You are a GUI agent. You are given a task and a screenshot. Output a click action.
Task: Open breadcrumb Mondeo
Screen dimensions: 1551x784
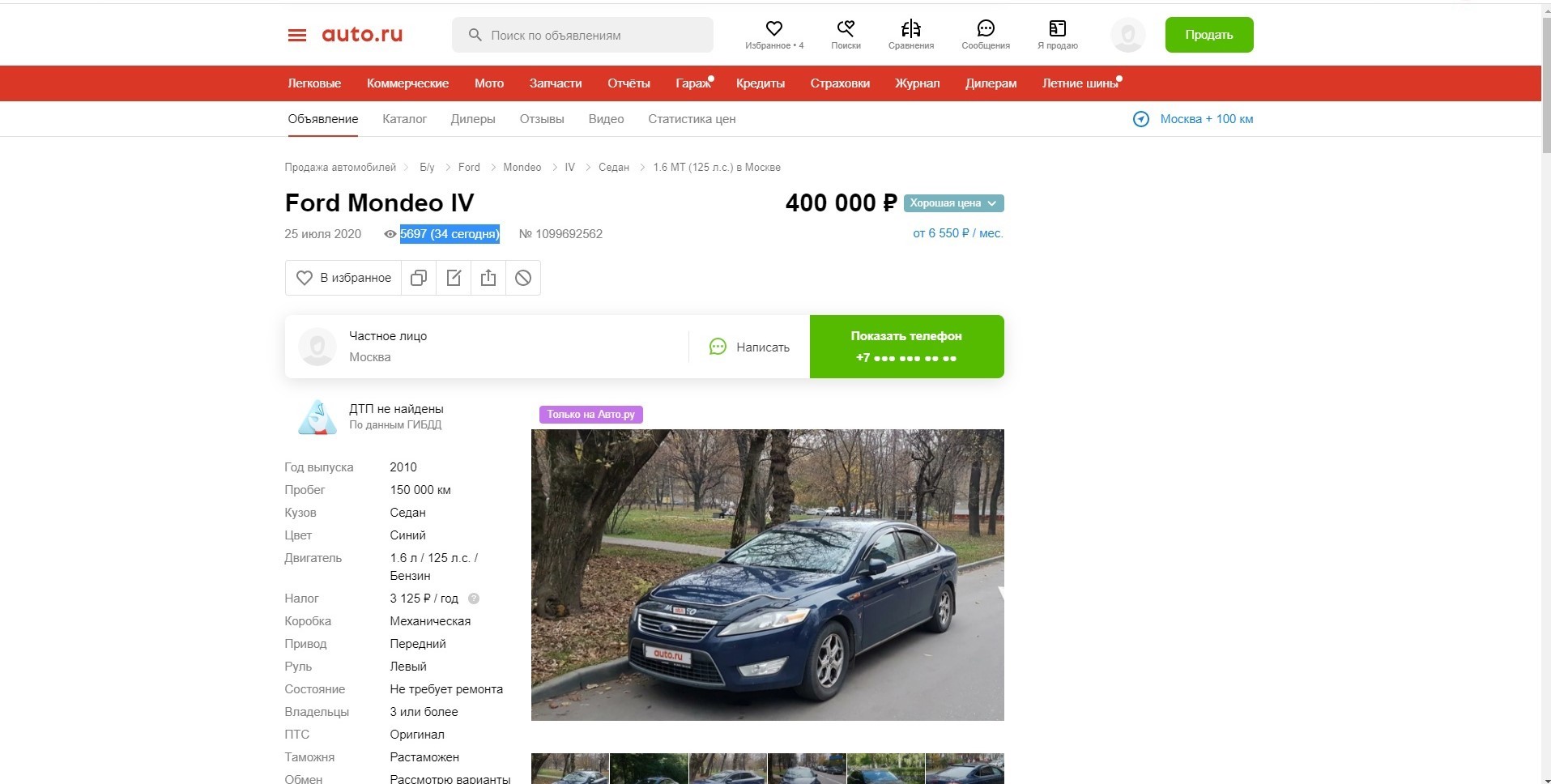(522, 168)
